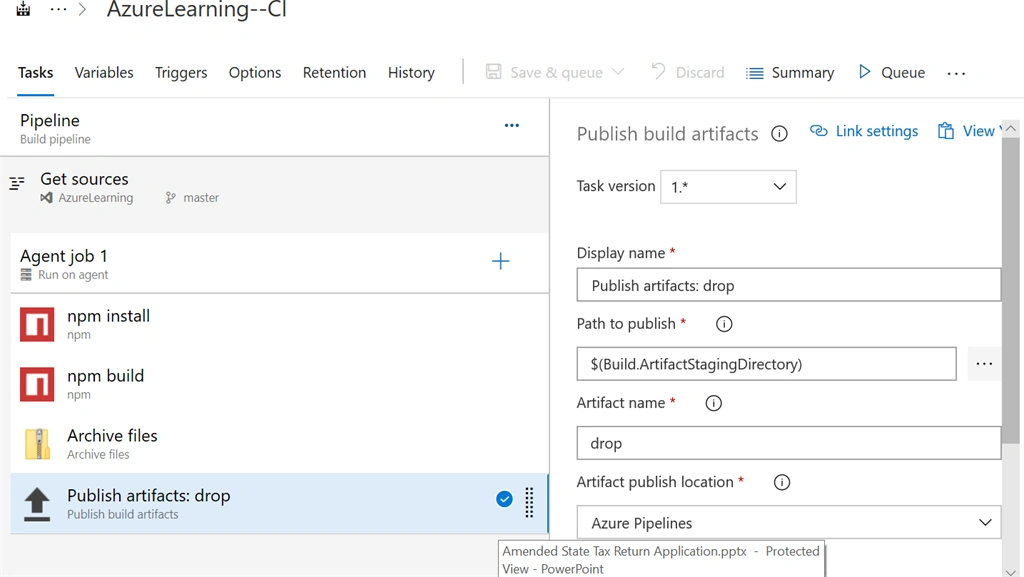This screenshot has height=577, width=1024.
Task: Click the Discard button
Action: tap(688, 72)
